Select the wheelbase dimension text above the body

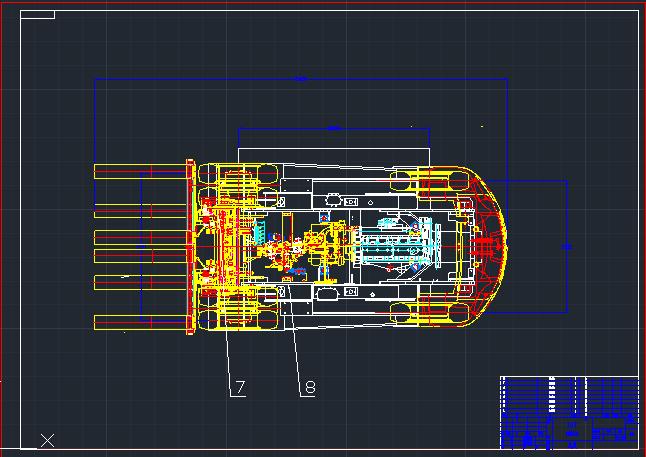coord(334,128)
